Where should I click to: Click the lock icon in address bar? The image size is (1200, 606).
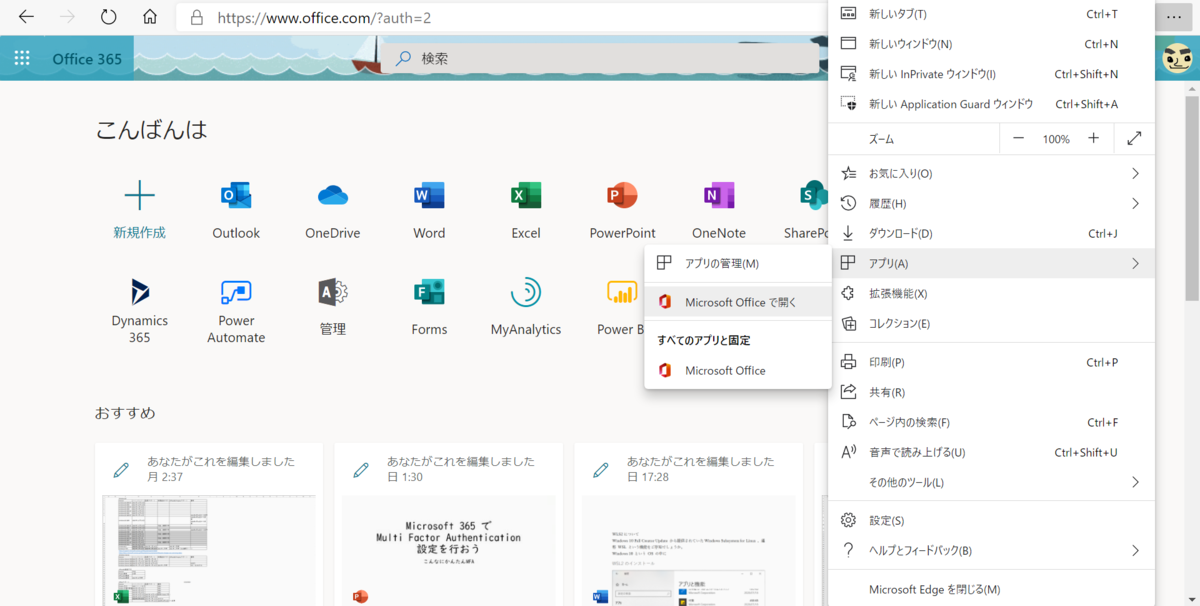click(197, 18)
